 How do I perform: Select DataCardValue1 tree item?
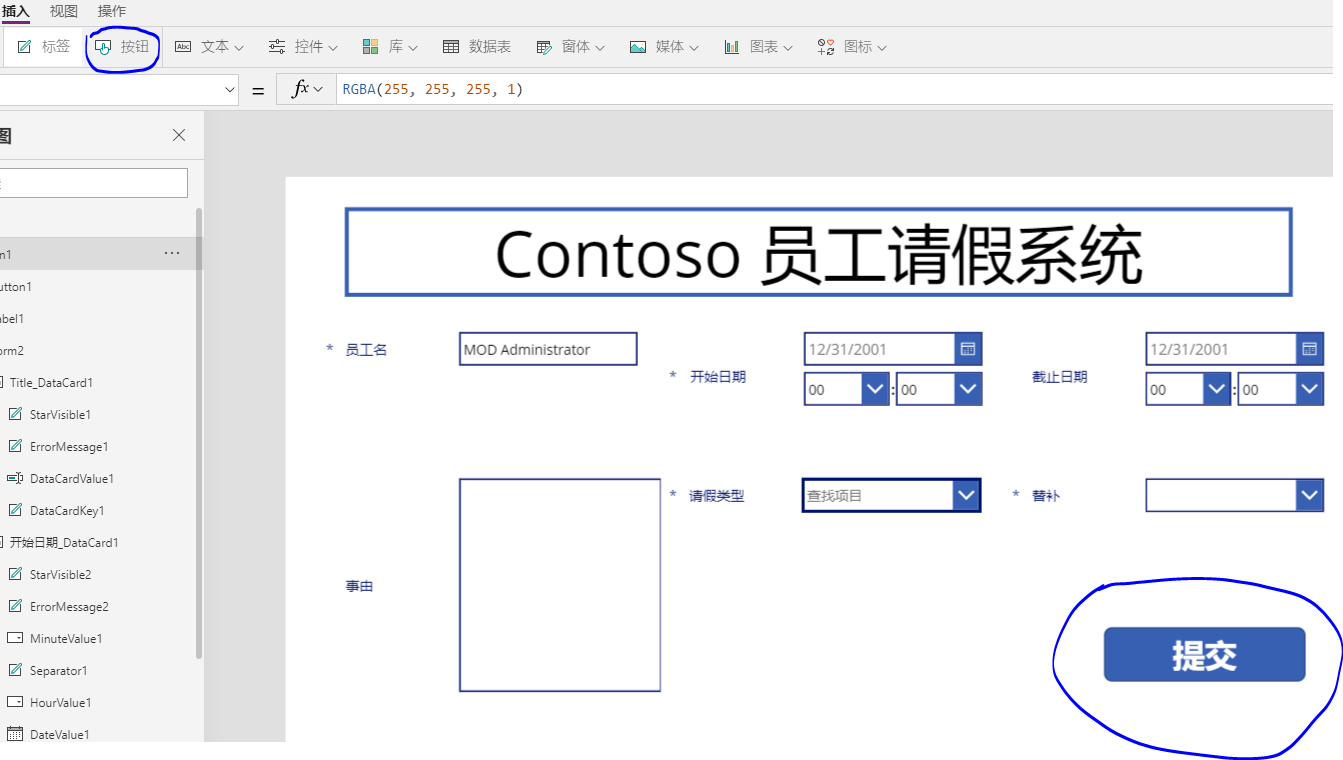coord(72,479)
